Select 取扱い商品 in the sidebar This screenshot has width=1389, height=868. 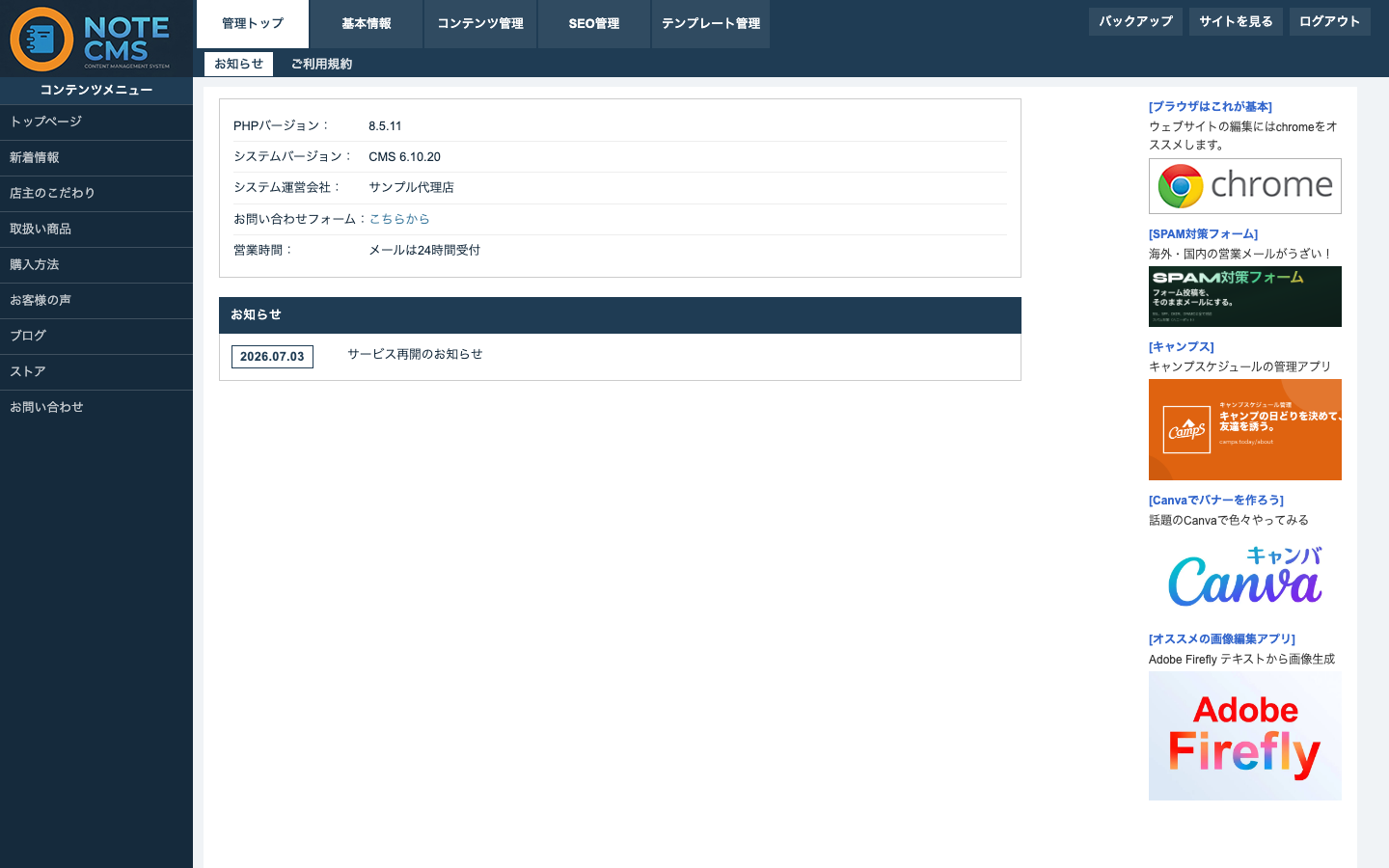pos(96,230)
